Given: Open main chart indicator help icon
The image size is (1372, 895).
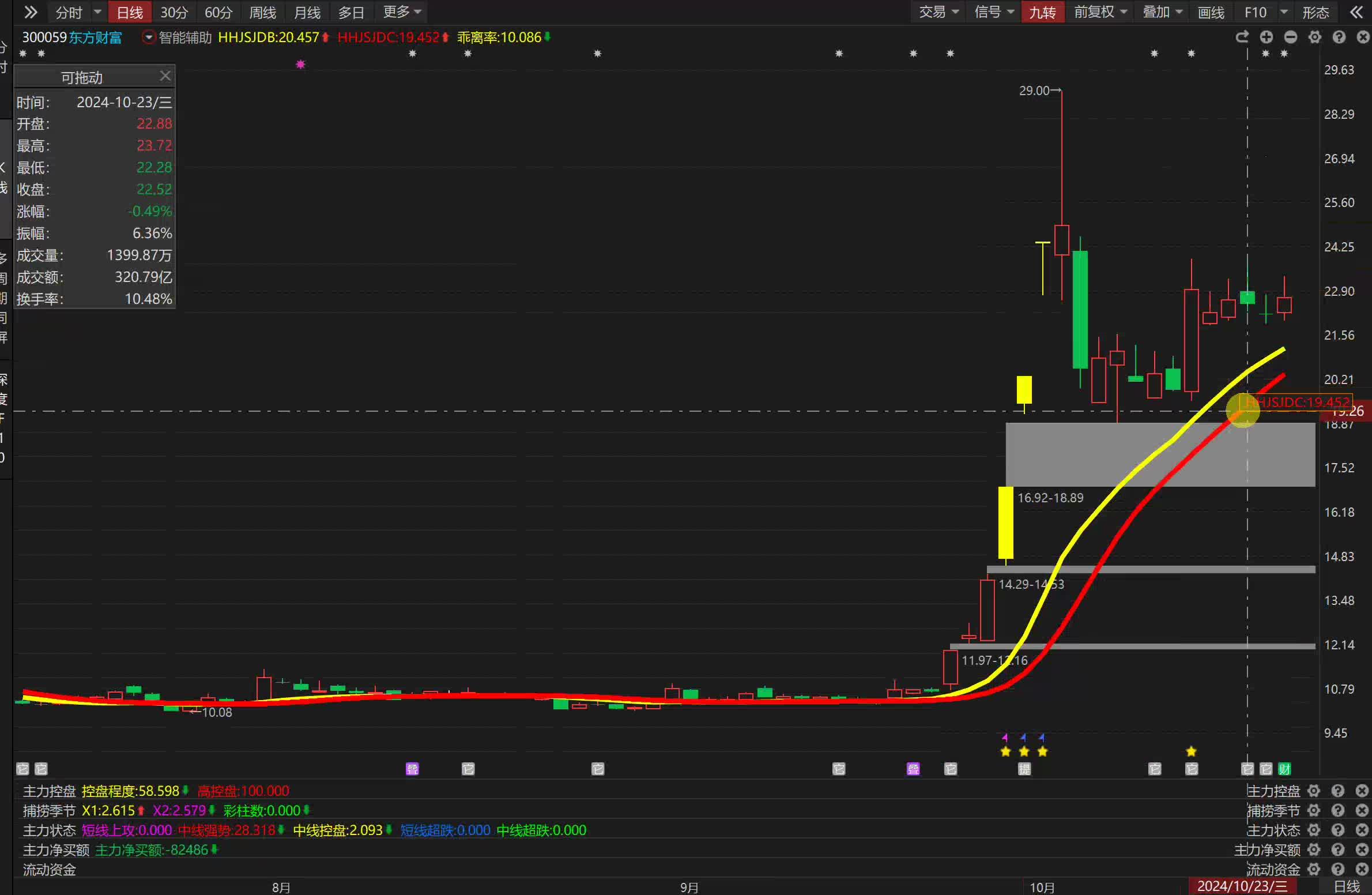Looking at the screenshot, I should (1339, 37).
